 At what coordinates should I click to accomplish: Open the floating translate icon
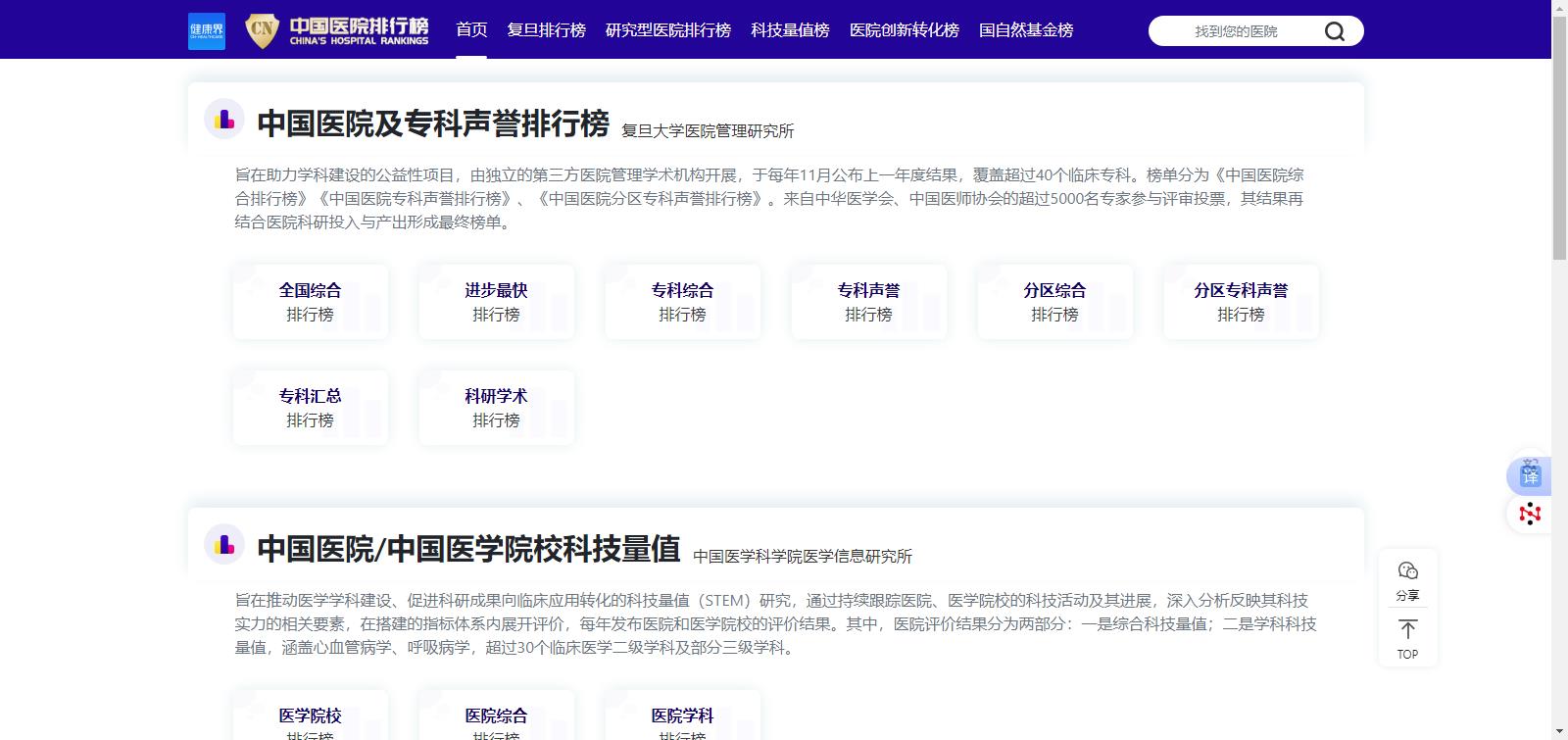click(x=1529, y=476)
